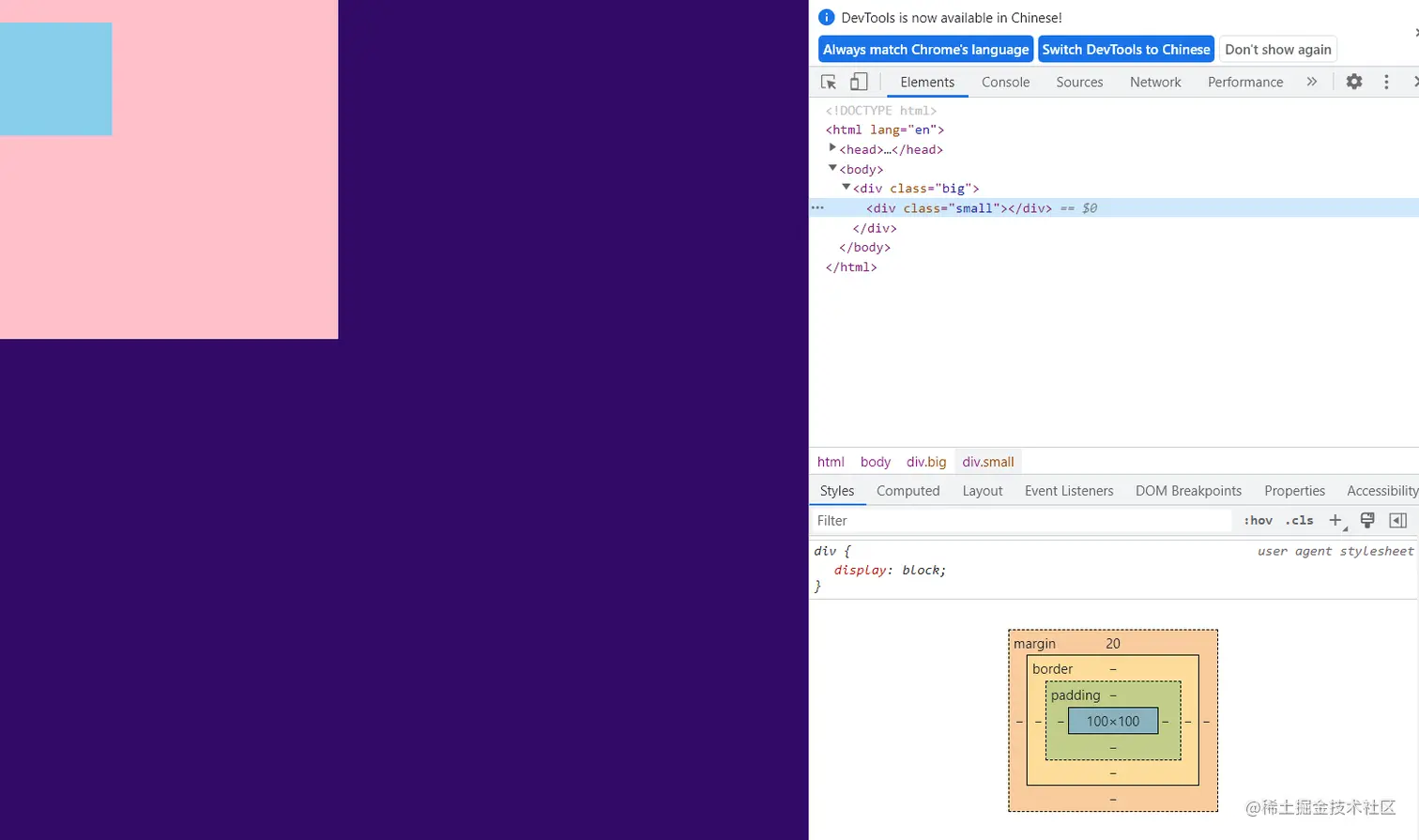The image size is (1419, 840).
Task: Open DevTools settings gear
Action: 1354,82
